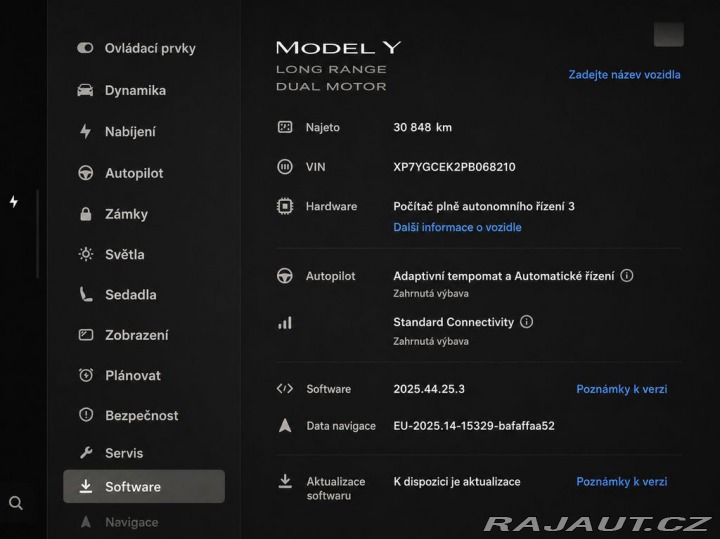The image size is (720, 539).
Task: Click the arrow icon beside Navigace
Action: click(85, 522)
